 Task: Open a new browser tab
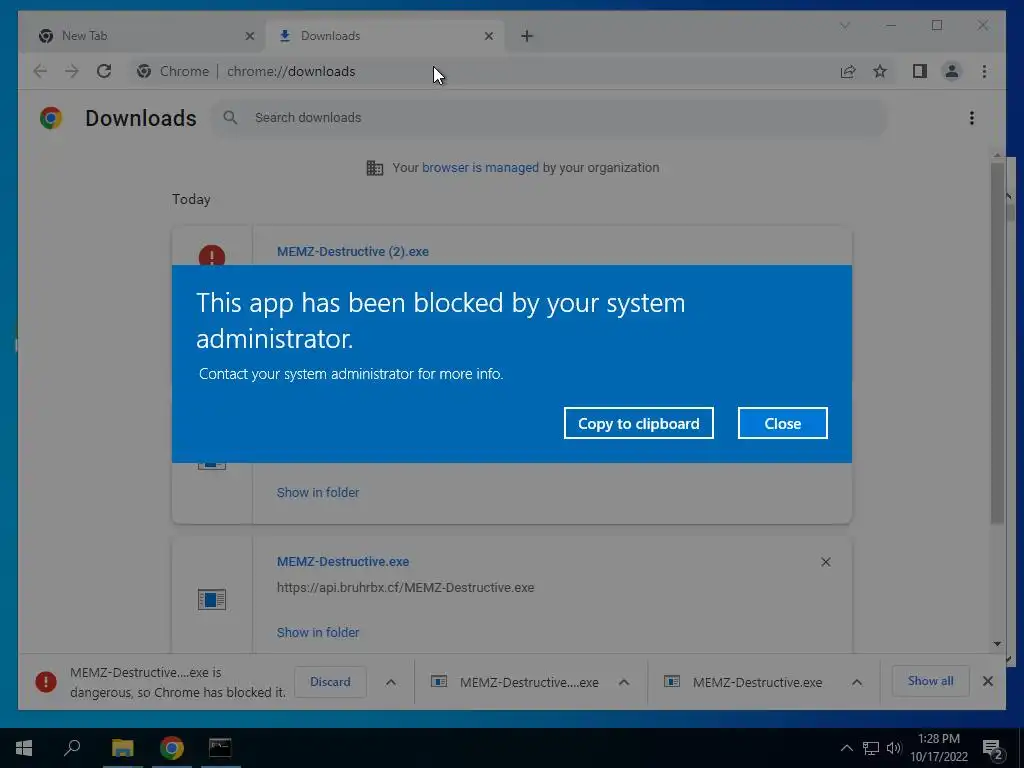(527, 36)
